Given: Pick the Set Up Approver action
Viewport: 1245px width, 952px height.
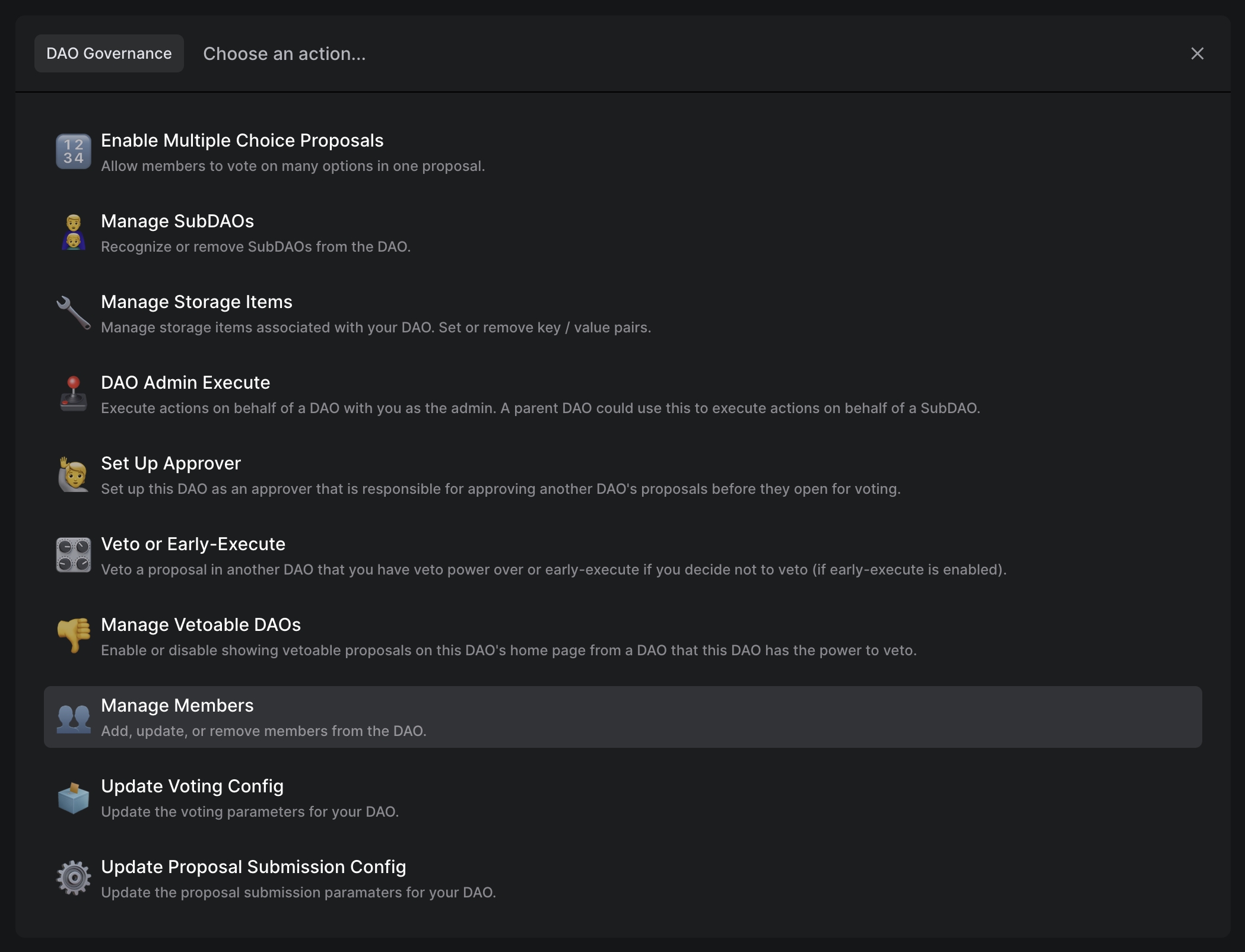Looking at the screenshot, I should (x=171, y=464).
